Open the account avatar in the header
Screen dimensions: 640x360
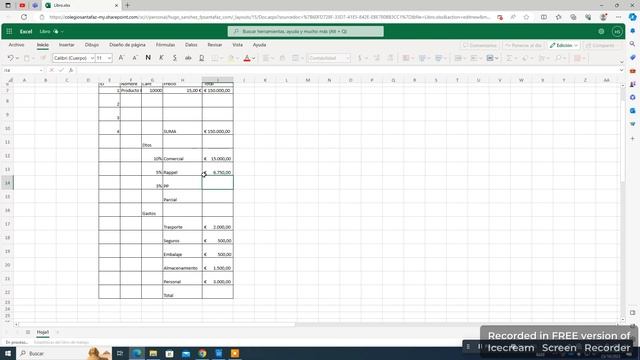tap(617, 31)
